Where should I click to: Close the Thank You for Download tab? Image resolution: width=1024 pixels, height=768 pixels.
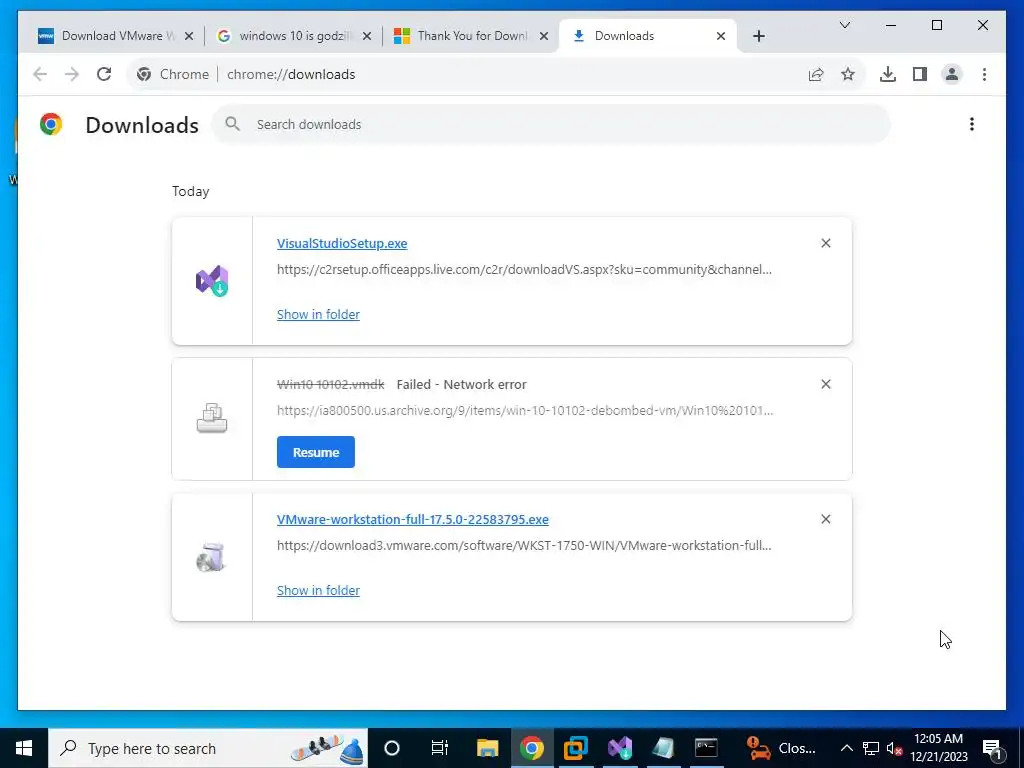click(x=543, y=37)
